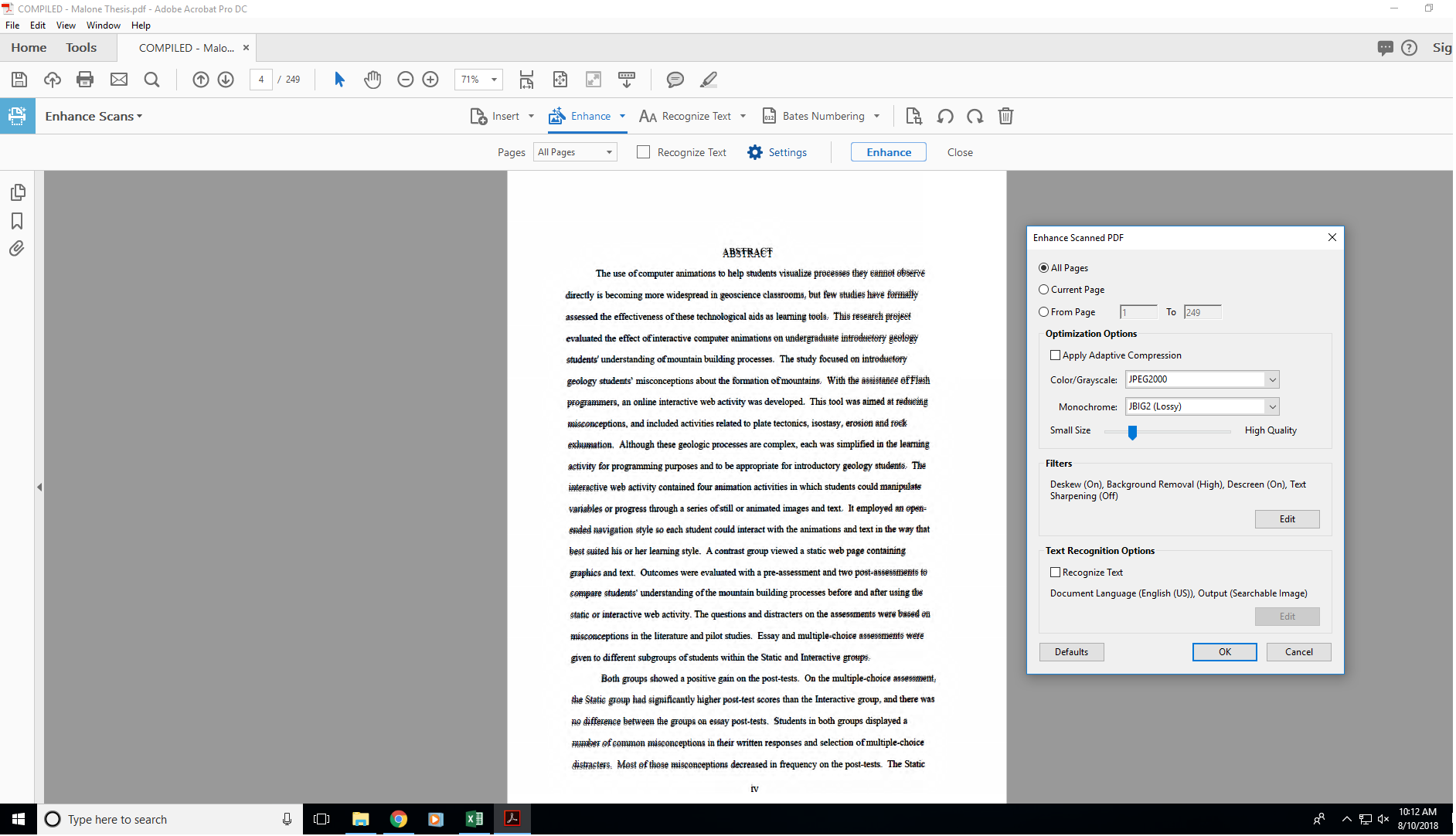This screenshot has height=836, width=1456.
Task: Open the Bookmarks panel icon
Action: tap(17, 222)
